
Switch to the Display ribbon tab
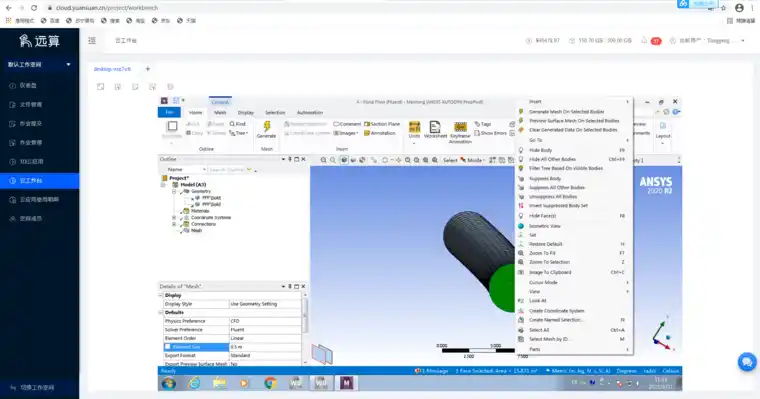click(246, 112)
